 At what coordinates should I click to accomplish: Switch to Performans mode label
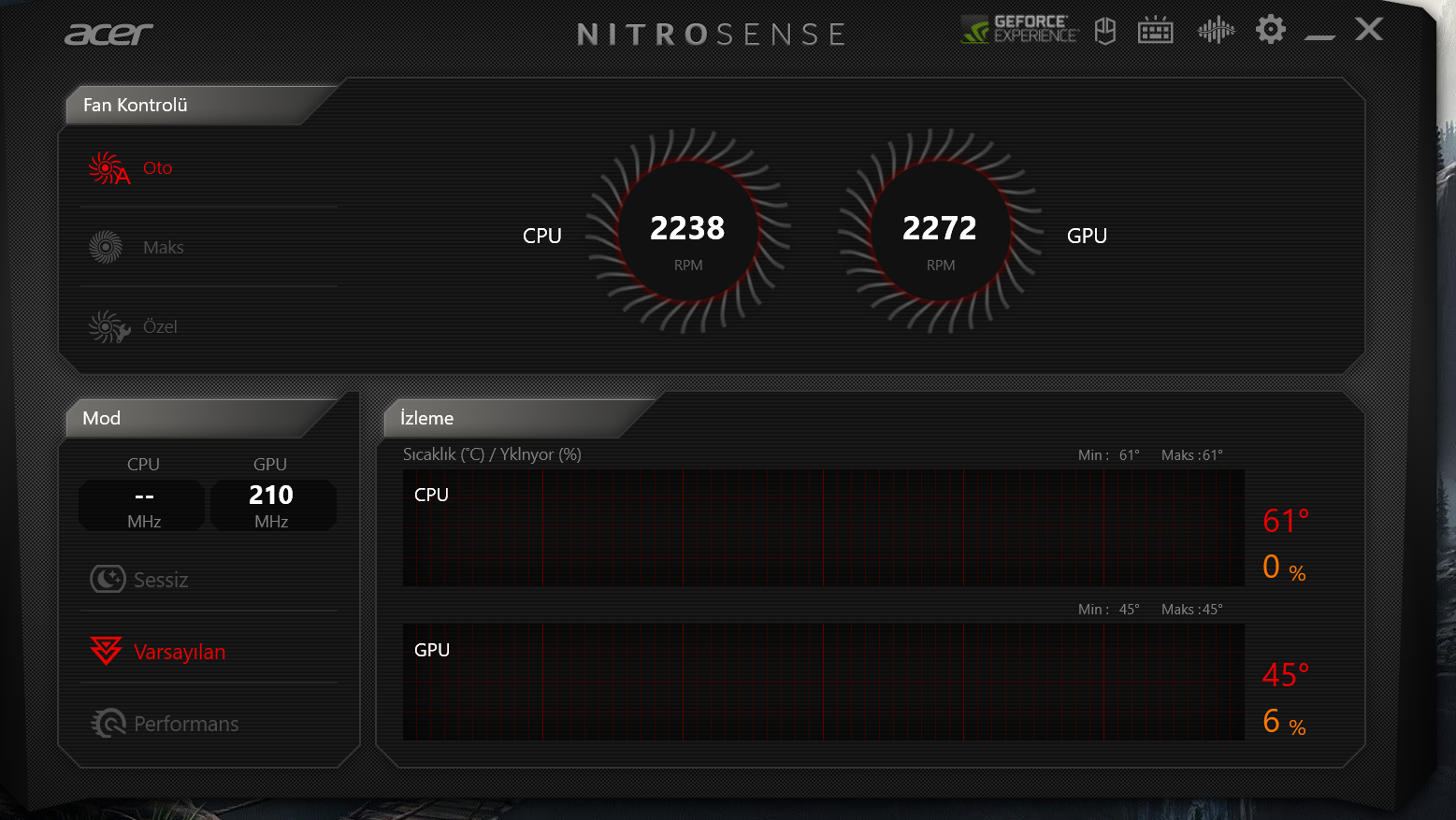click(x=186, y=724)
